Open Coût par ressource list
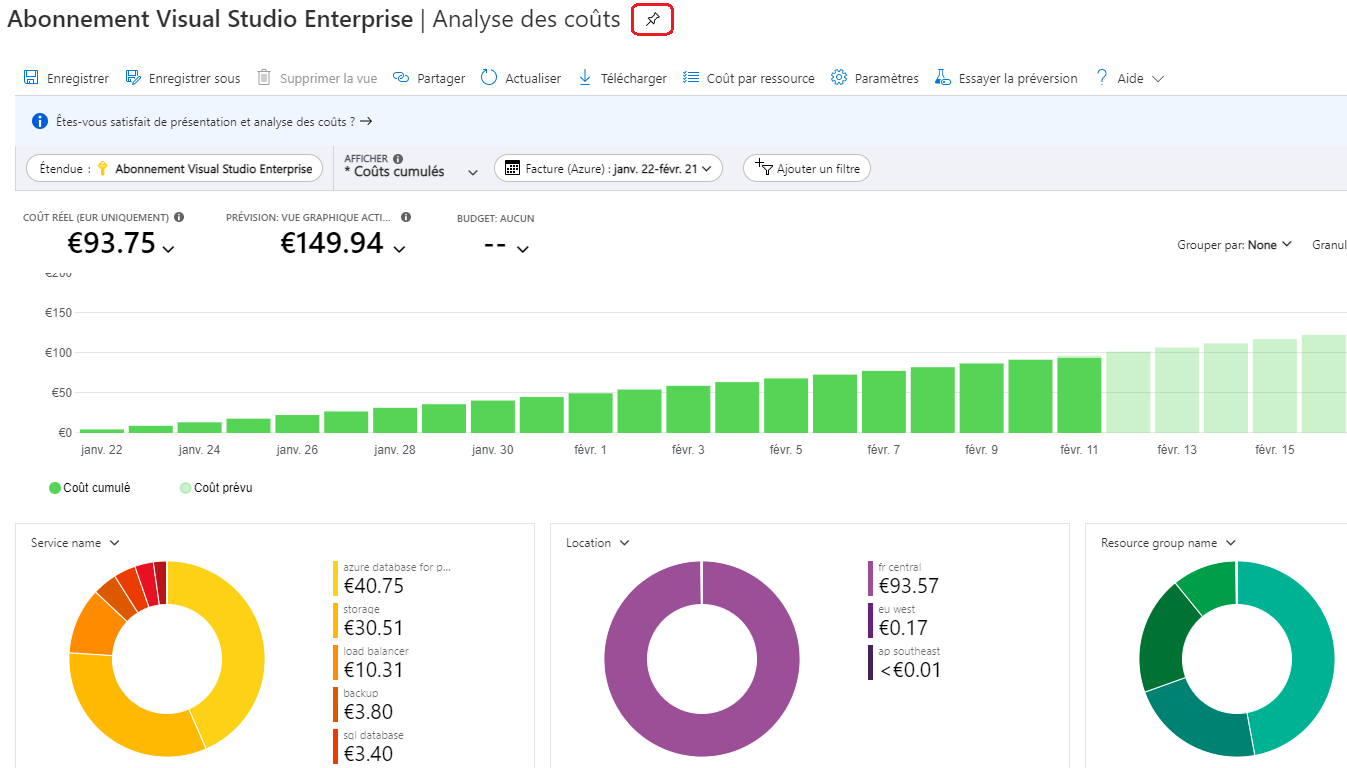1347x768 pixels. pos(749,78)
